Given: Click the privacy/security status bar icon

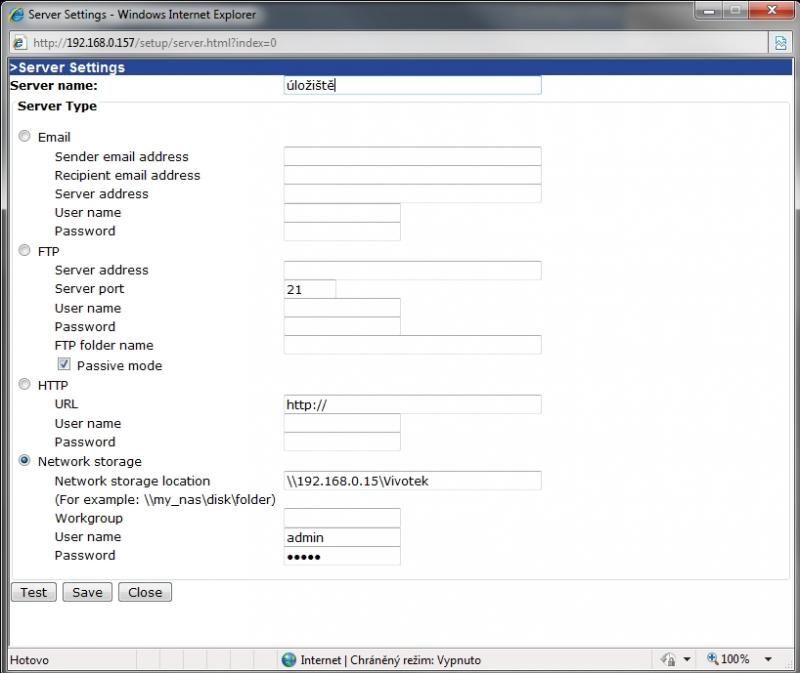Looking at the screenshot, I should pos(668,660).
